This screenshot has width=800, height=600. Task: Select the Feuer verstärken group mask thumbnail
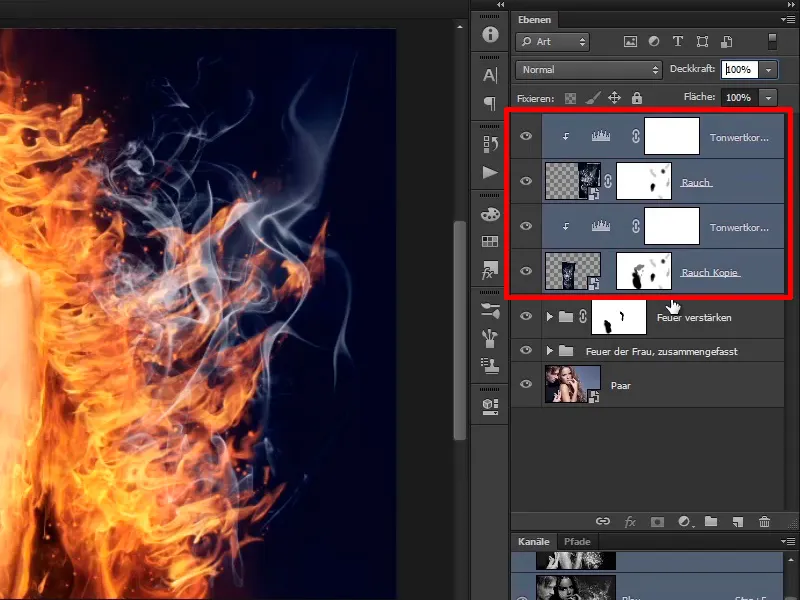(x=619, y=317)
